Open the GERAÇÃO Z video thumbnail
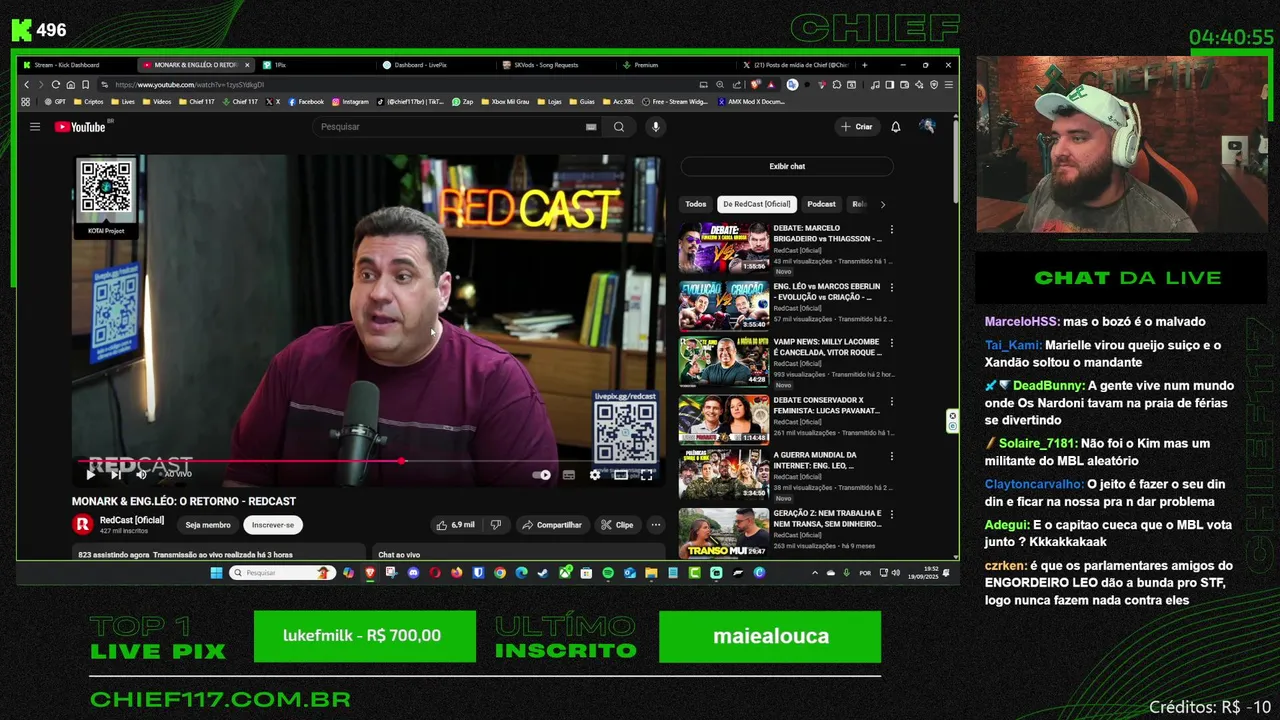The image size is (1280, 720). (x=724, y=533)
